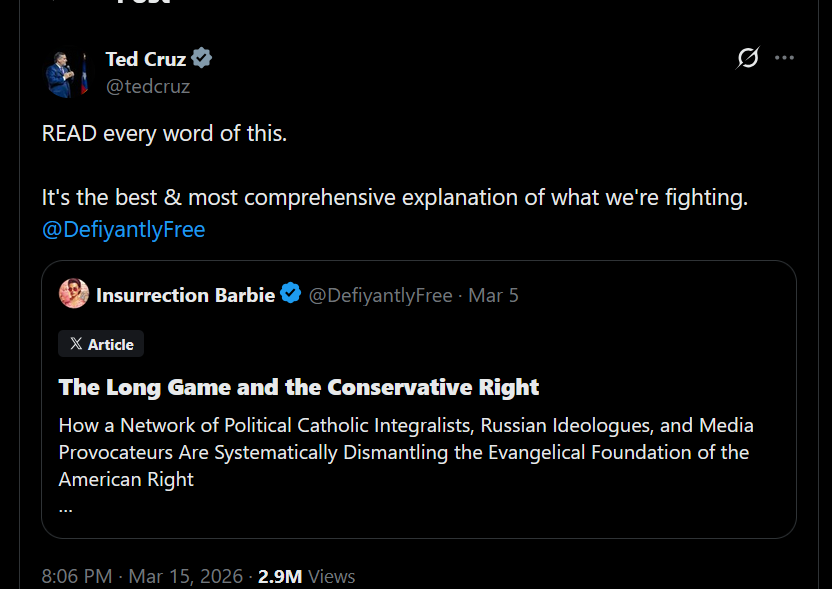Click the 'READ every word of this' text

[164, 133]
